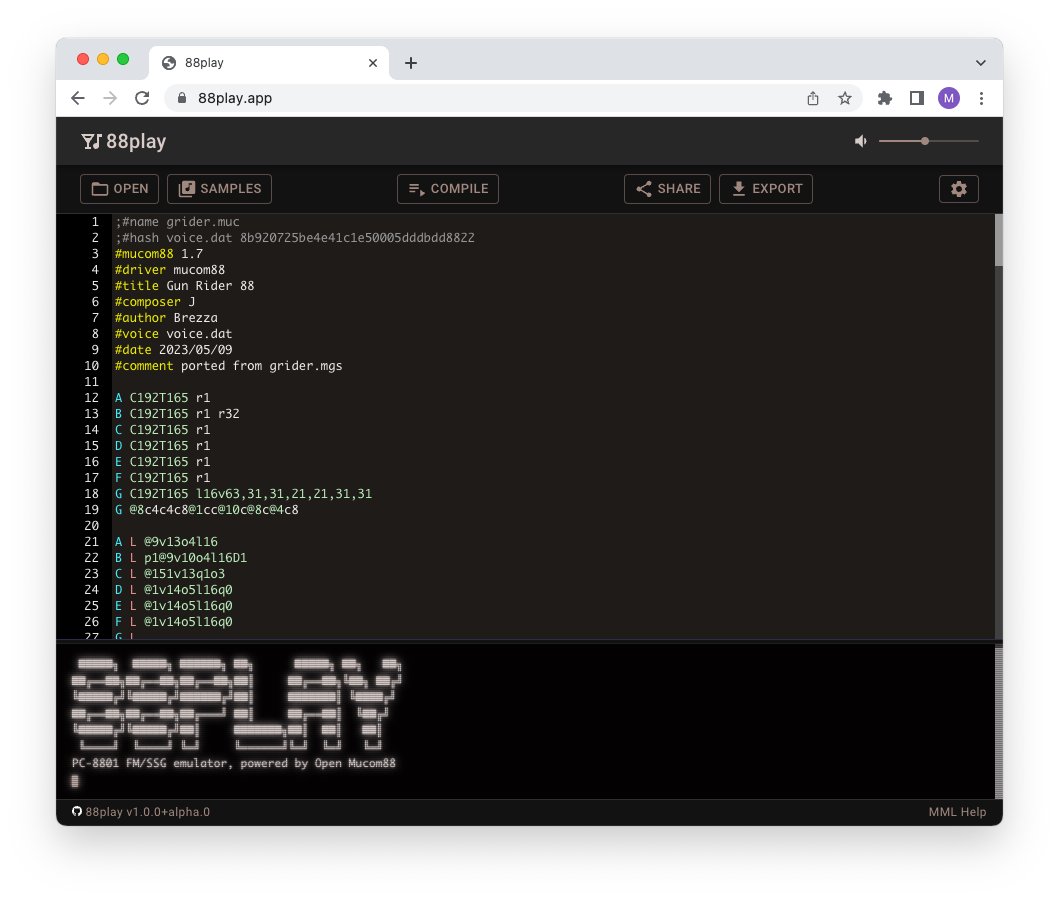Expand the tab search dropdown
Image resolution: width=1059 pixels, height=900 pixels.
[x=981, y=63]
